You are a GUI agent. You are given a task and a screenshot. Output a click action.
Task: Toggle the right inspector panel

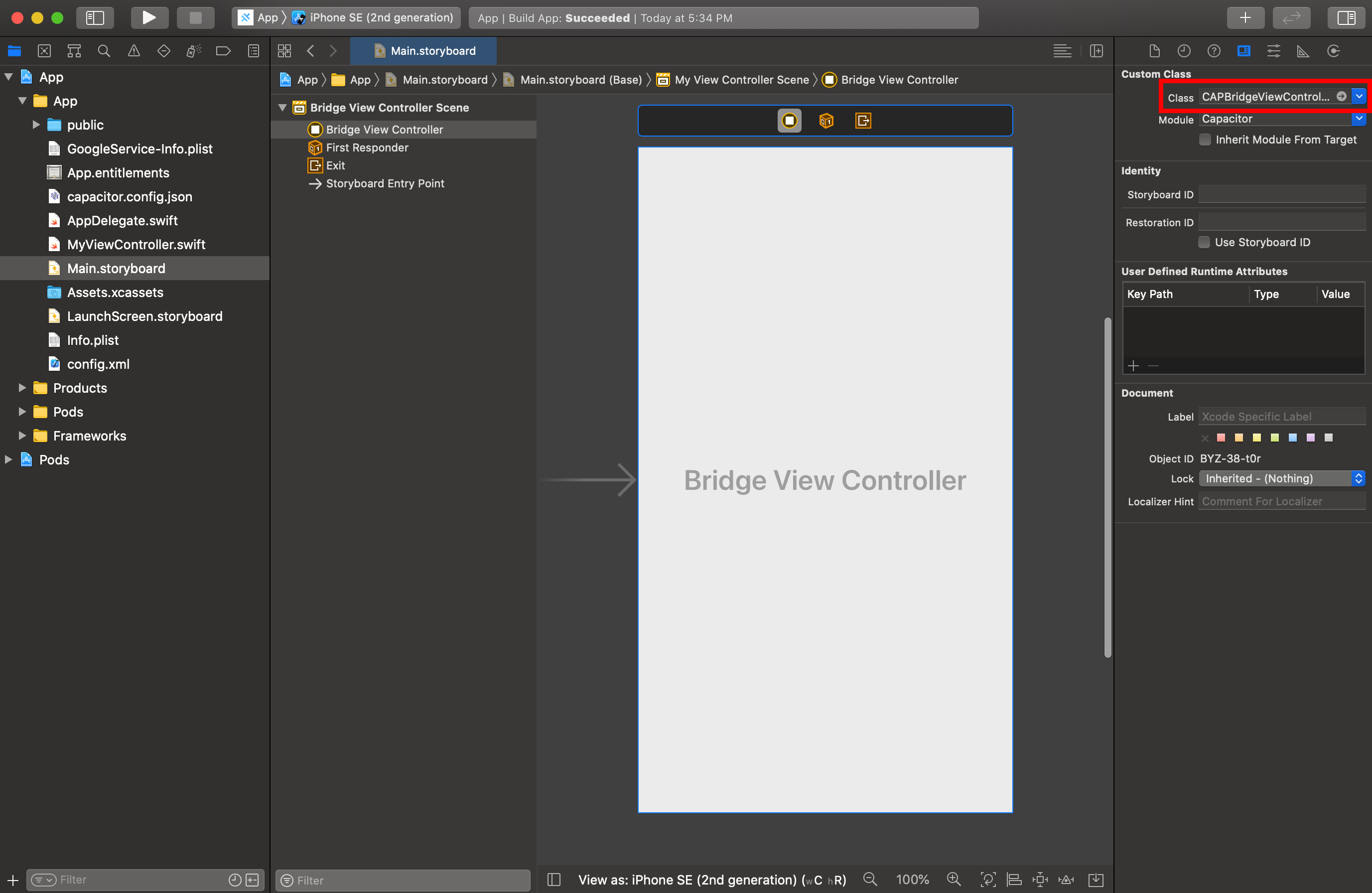(1346, 17)
